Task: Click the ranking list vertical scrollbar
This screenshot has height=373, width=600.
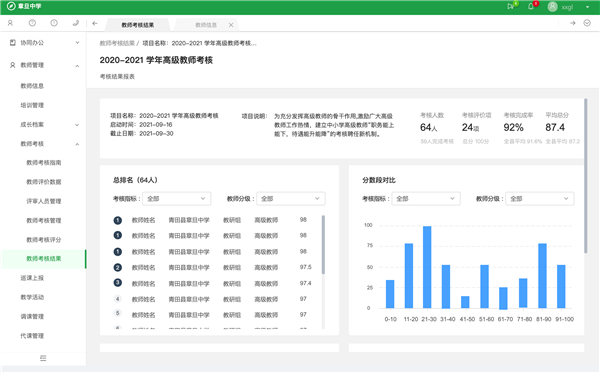Action: click(323, 244)
